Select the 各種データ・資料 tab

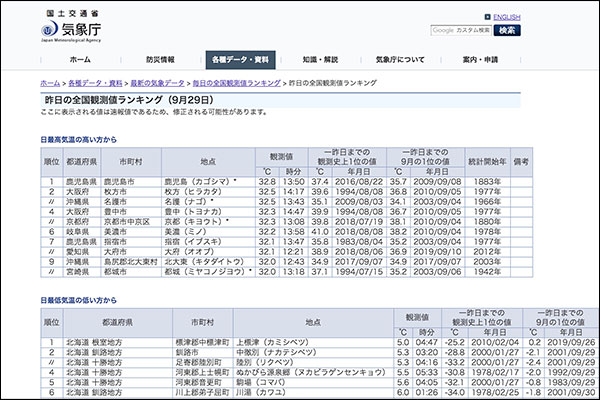click(x=240, y=60)
